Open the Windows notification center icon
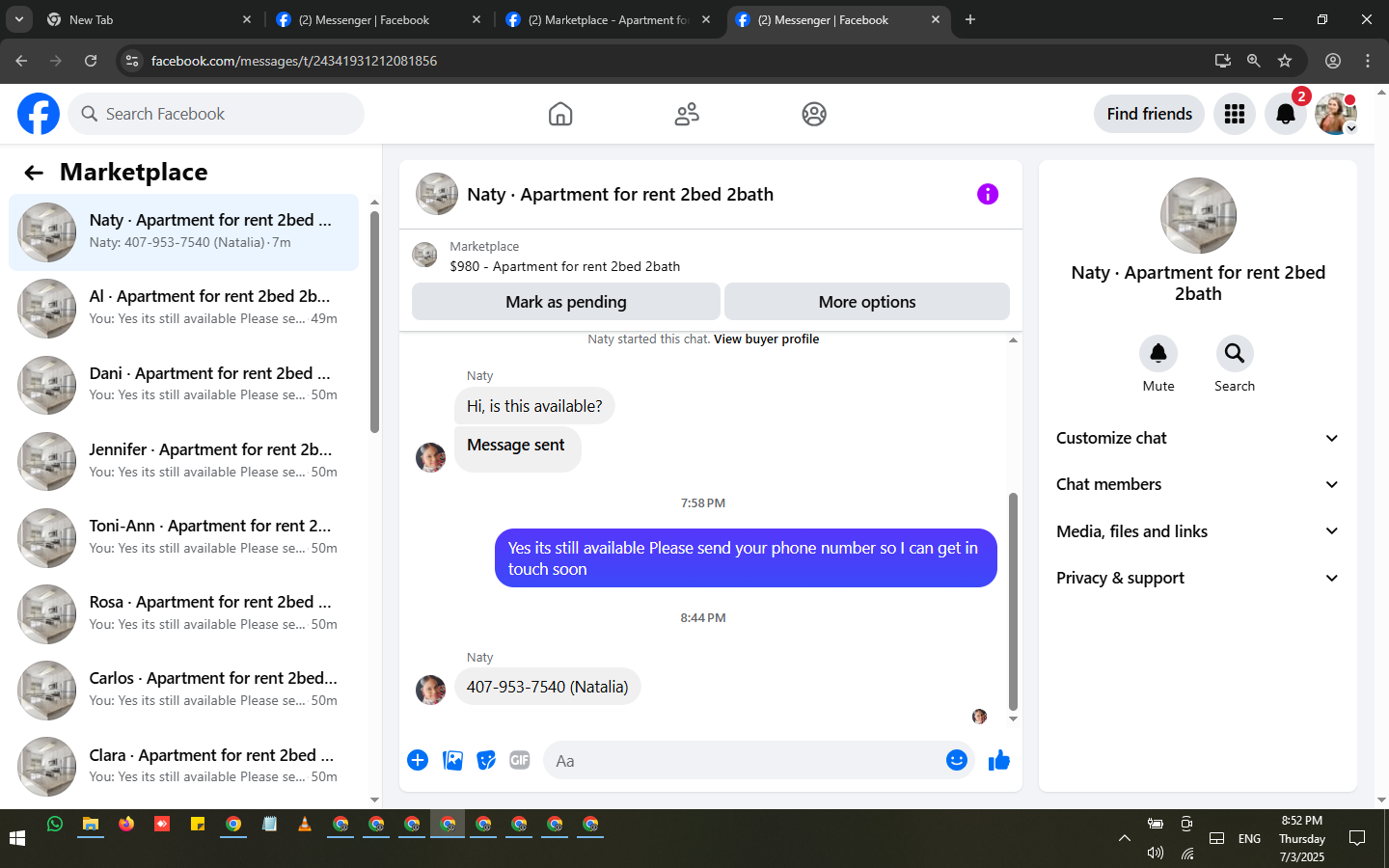The height and width of the screenshot is (868, 1389). [1357, 838]
